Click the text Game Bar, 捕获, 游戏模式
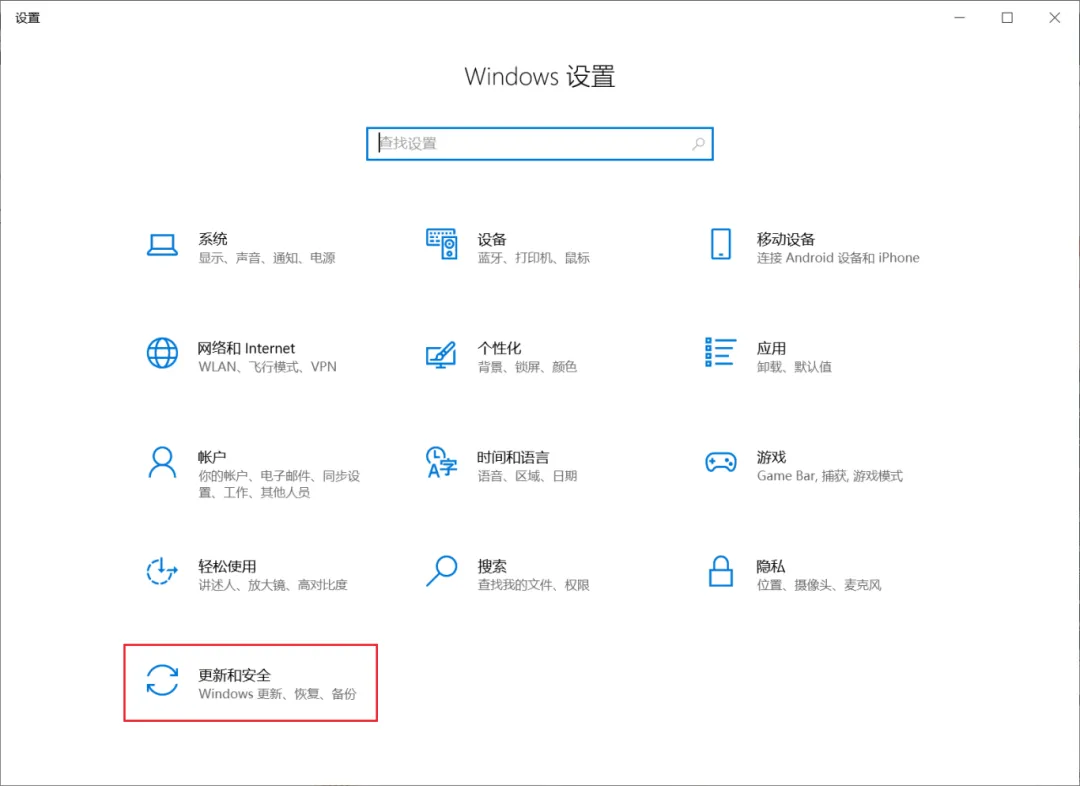The height and width of the screenshot is (786, 1080). pyautogui.click(x=830, y=475)
